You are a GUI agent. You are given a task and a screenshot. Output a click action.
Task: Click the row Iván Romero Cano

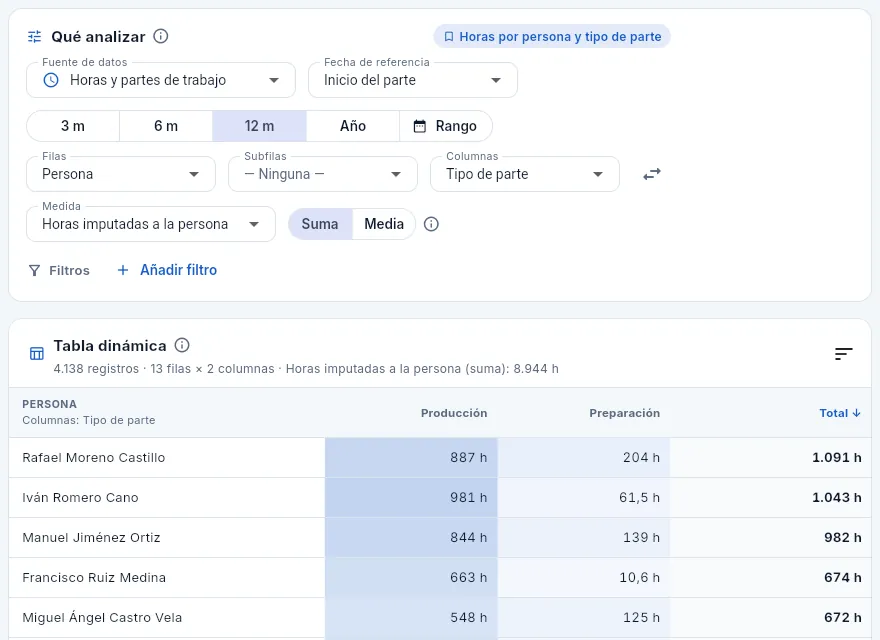(x=440, y=497)
